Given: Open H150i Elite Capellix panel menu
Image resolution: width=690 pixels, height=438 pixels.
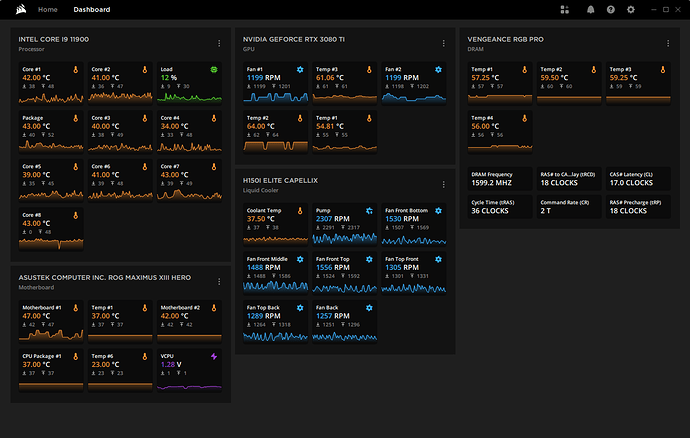Looking at the screenshot, I should click(x=444, y=184).
